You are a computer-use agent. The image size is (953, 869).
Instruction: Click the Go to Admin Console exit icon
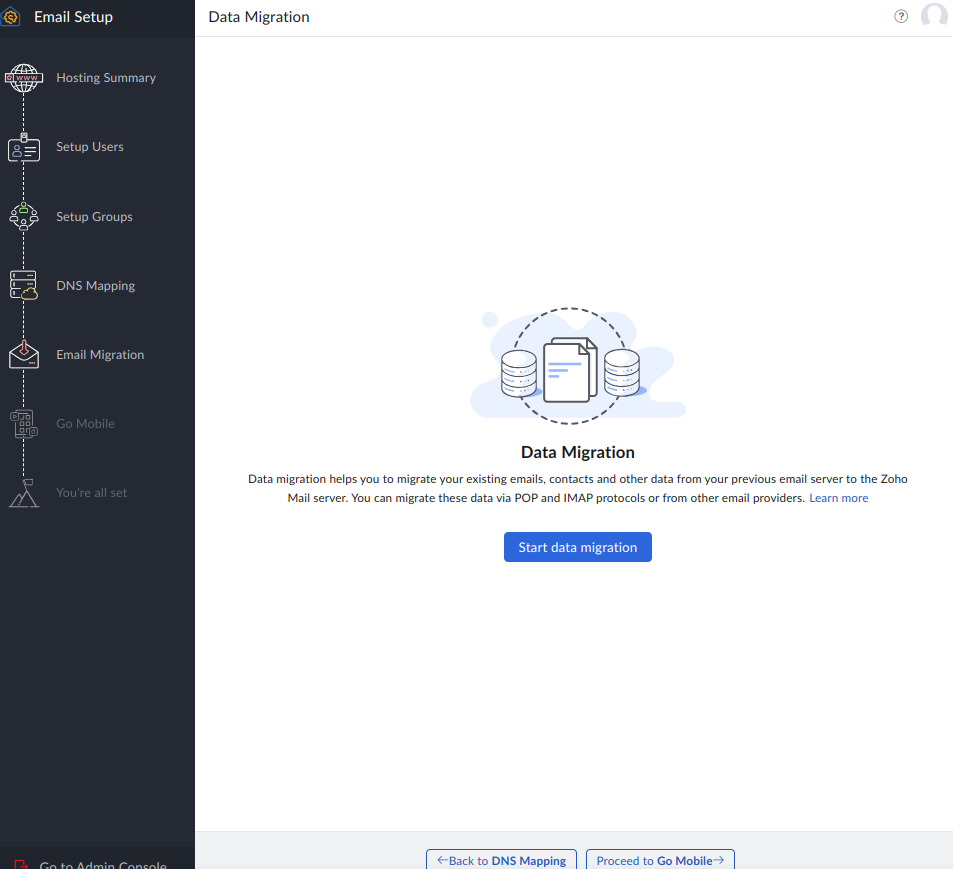(22, 863)
